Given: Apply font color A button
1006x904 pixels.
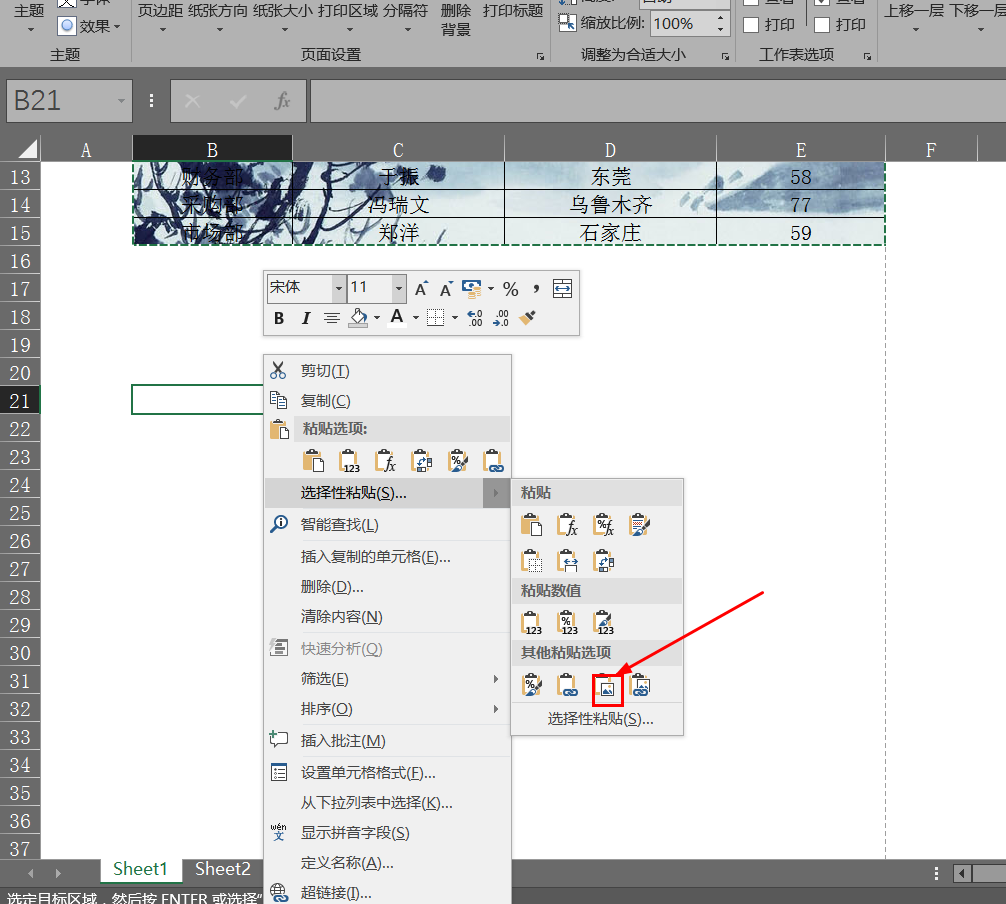Looking at the screenshot, I should (397, 318).
